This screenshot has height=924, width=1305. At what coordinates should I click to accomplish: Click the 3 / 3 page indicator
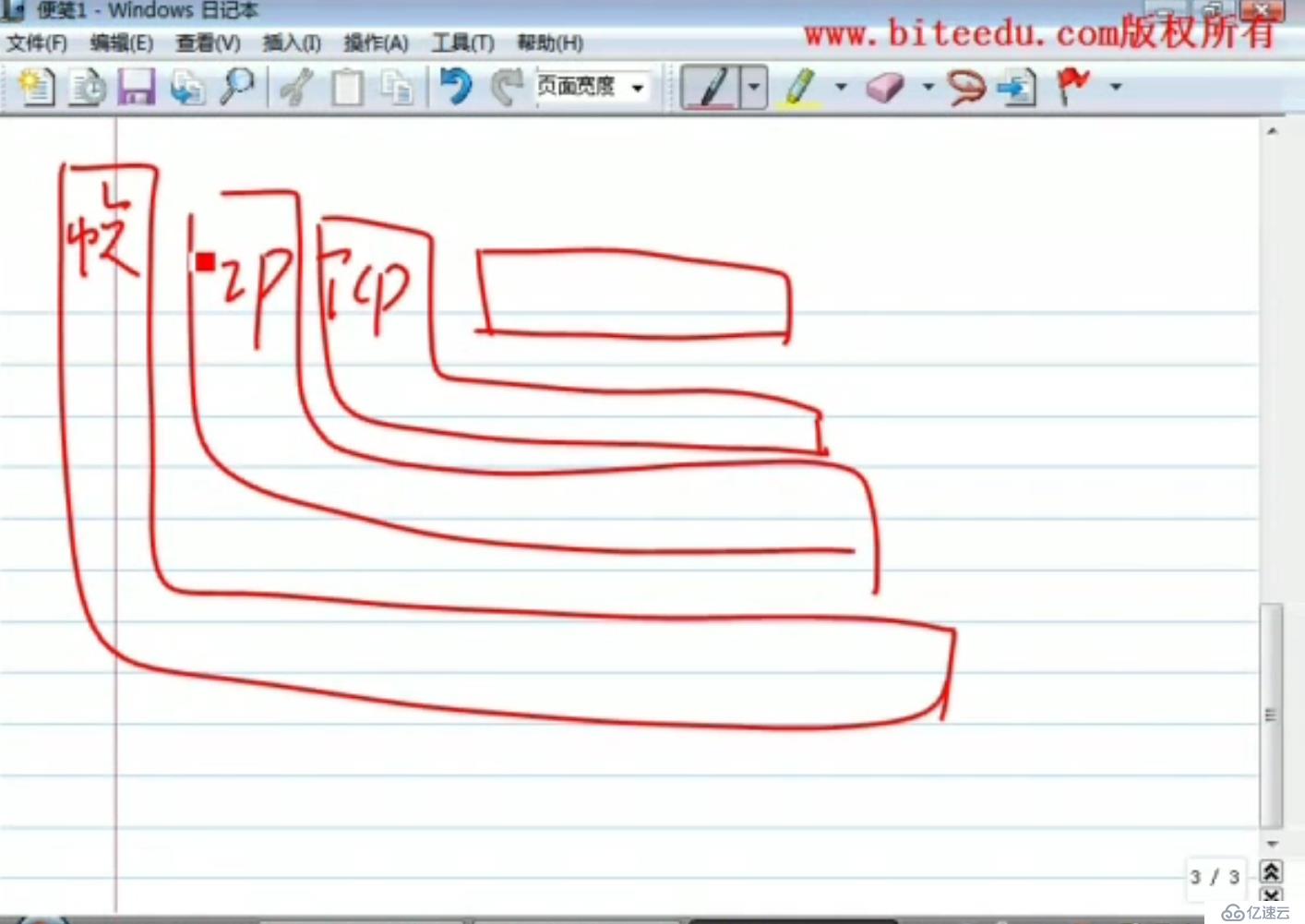click(1215, 876)
